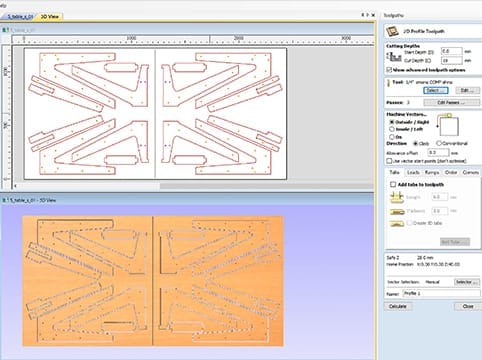Click the yellow tool bit icon beside Tool

point(388,83)
